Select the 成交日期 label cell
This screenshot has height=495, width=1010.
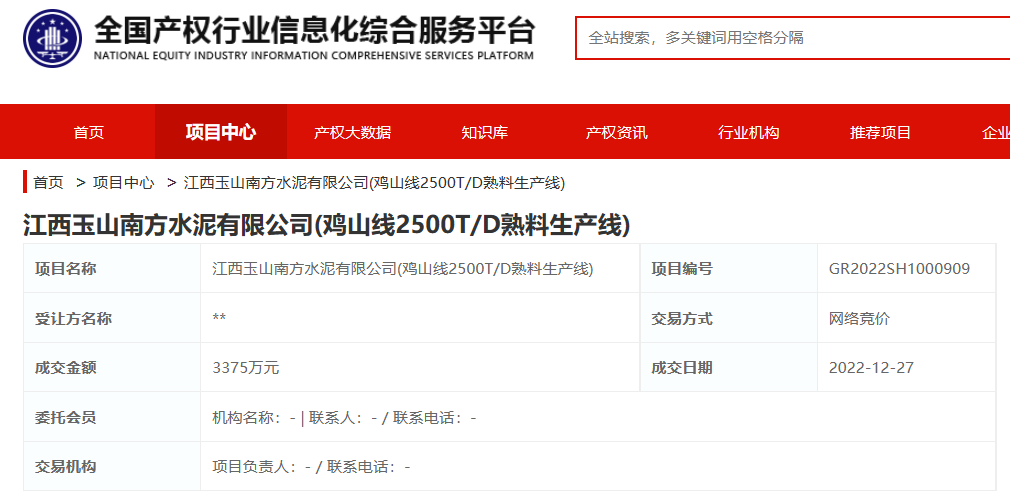click(729, 367)
